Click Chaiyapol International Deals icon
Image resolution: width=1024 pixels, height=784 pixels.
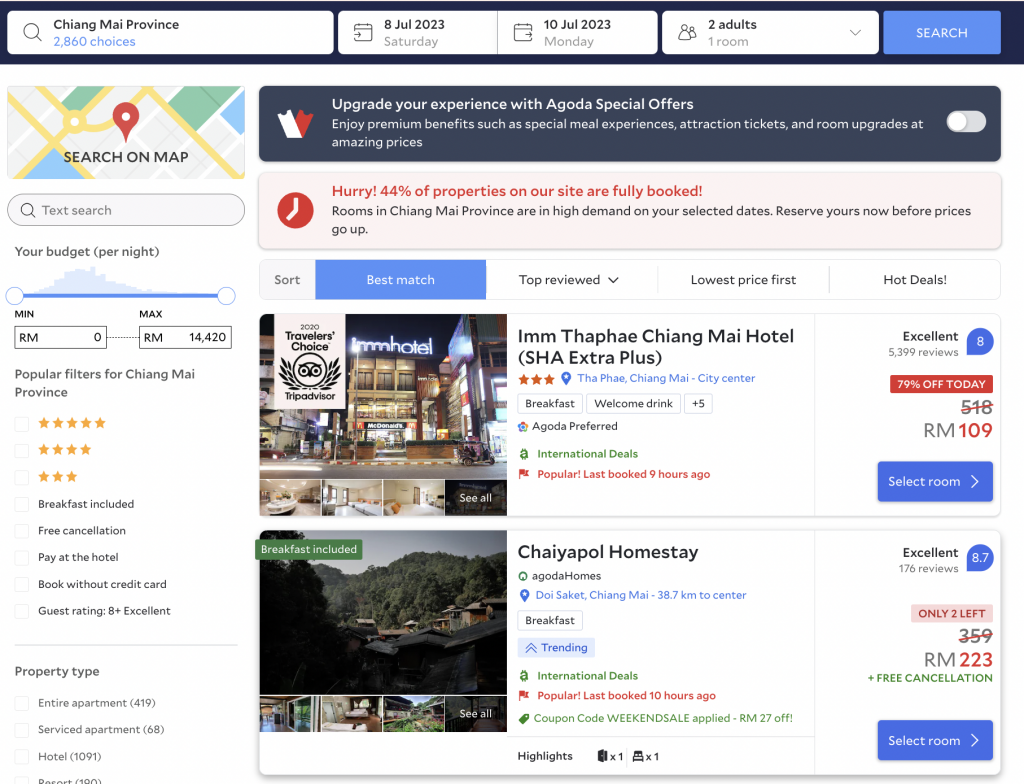click(x=523, y=676)
